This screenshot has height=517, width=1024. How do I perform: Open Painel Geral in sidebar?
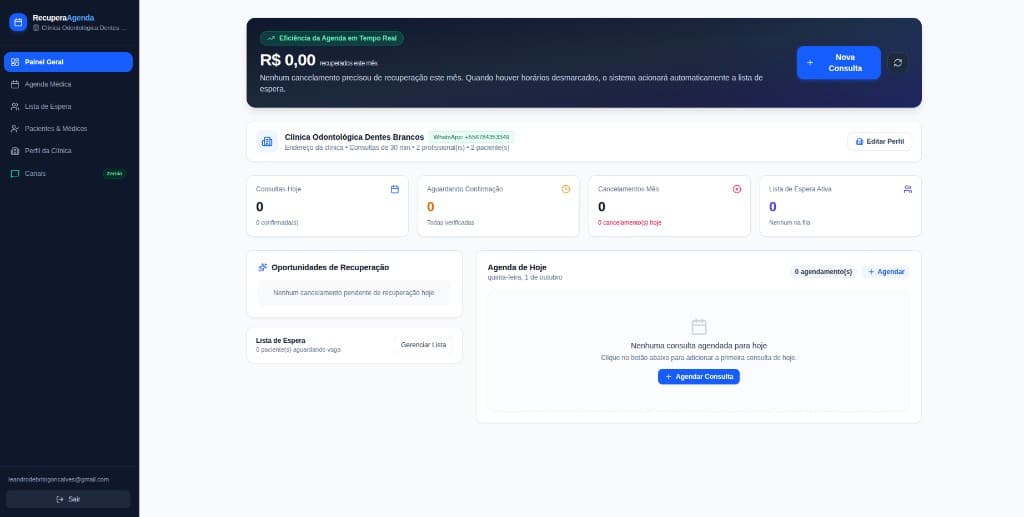tap(69, 62)
